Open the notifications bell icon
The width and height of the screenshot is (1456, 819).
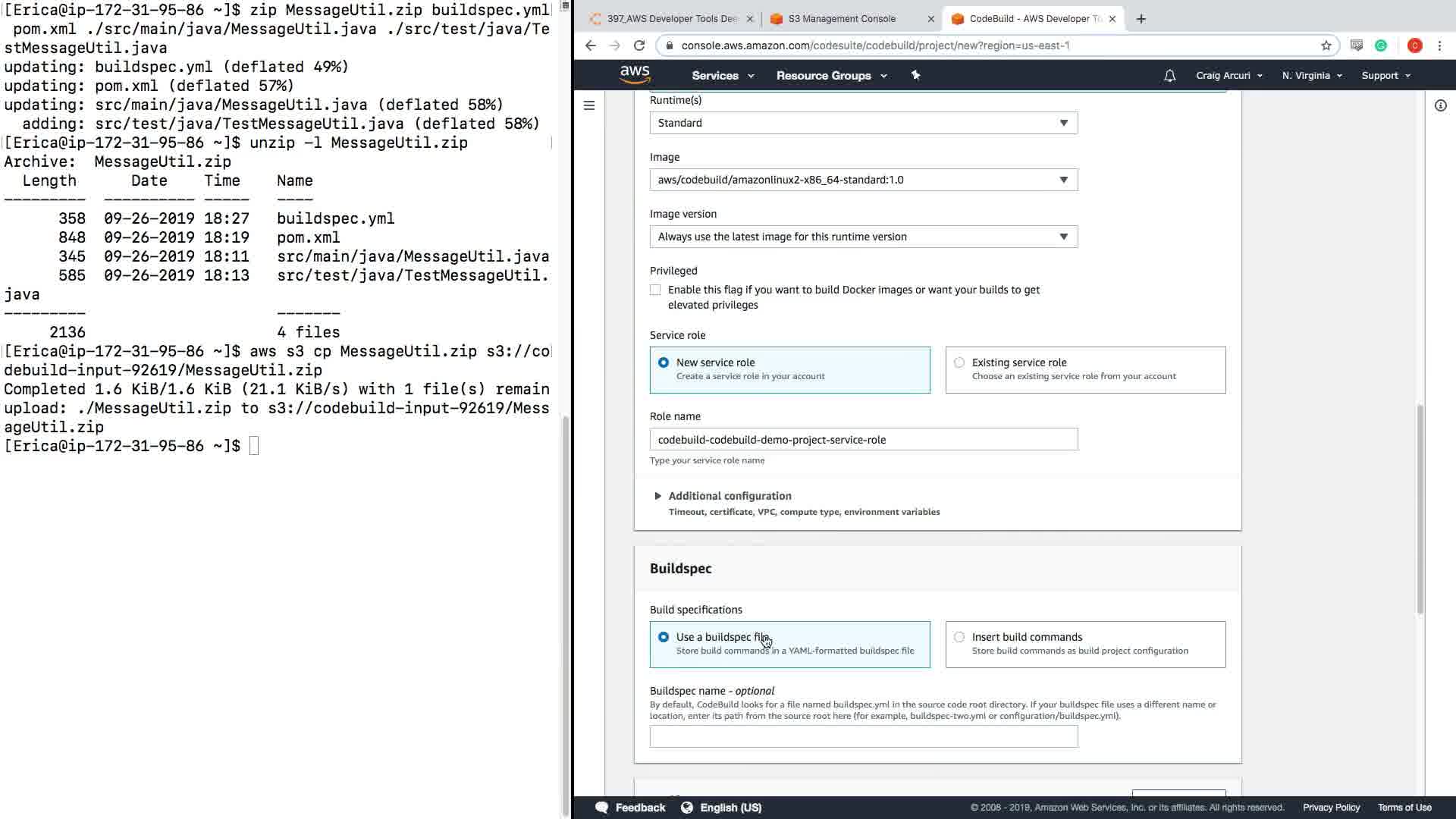(x=1169, y=76)
